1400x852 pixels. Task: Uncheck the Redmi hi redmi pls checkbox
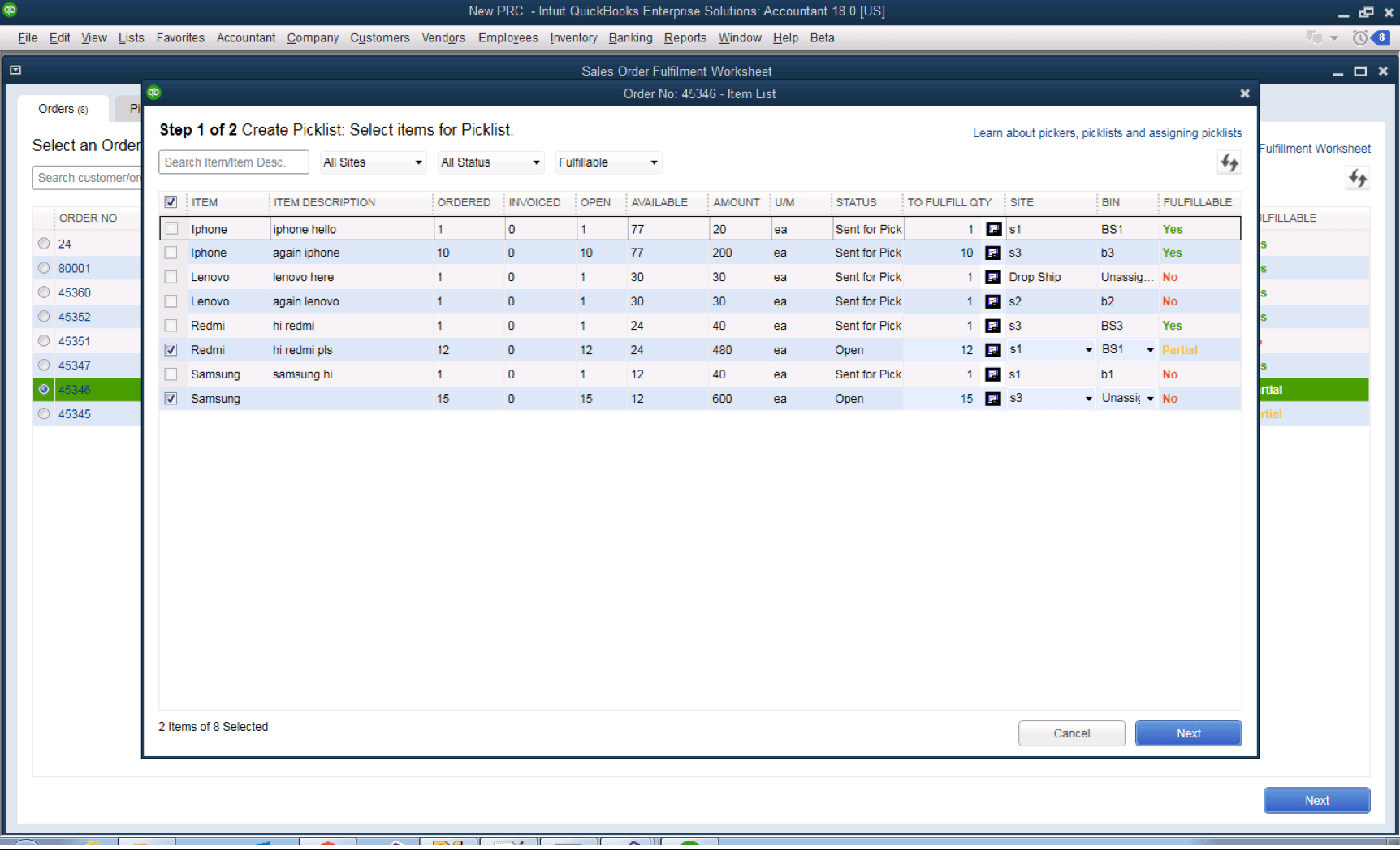[x=171, y=350]
